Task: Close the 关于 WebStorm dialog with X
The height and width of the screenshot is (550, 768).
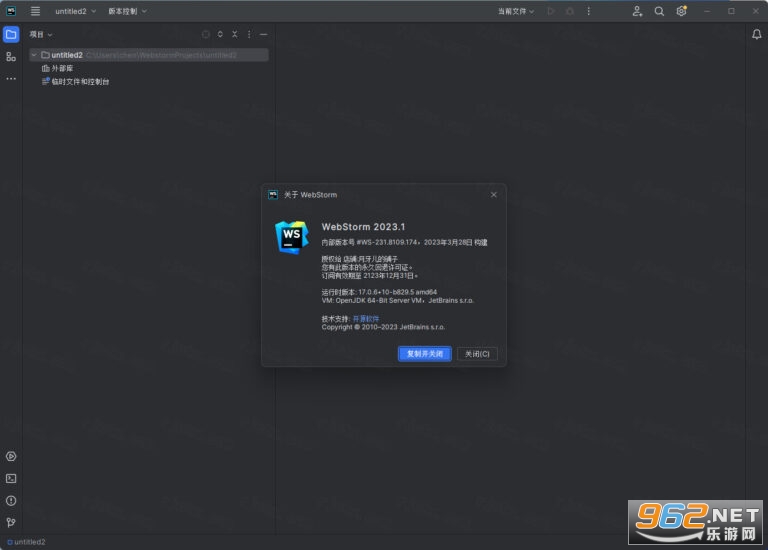Action: 494,194
